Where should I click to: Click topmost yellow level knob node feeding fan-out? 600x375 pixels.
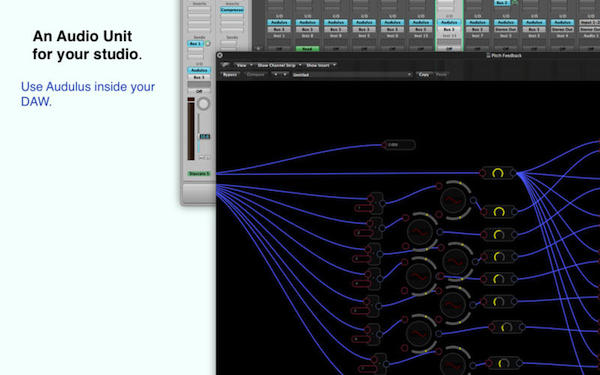tap(497, 173)
